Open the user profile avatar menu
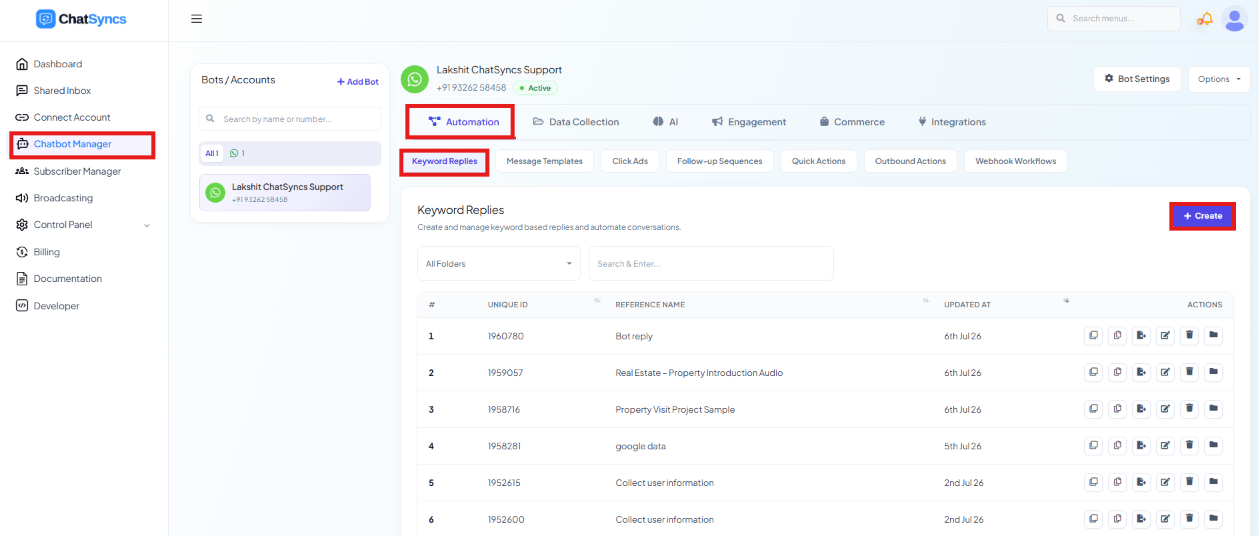 point(1234,19)
